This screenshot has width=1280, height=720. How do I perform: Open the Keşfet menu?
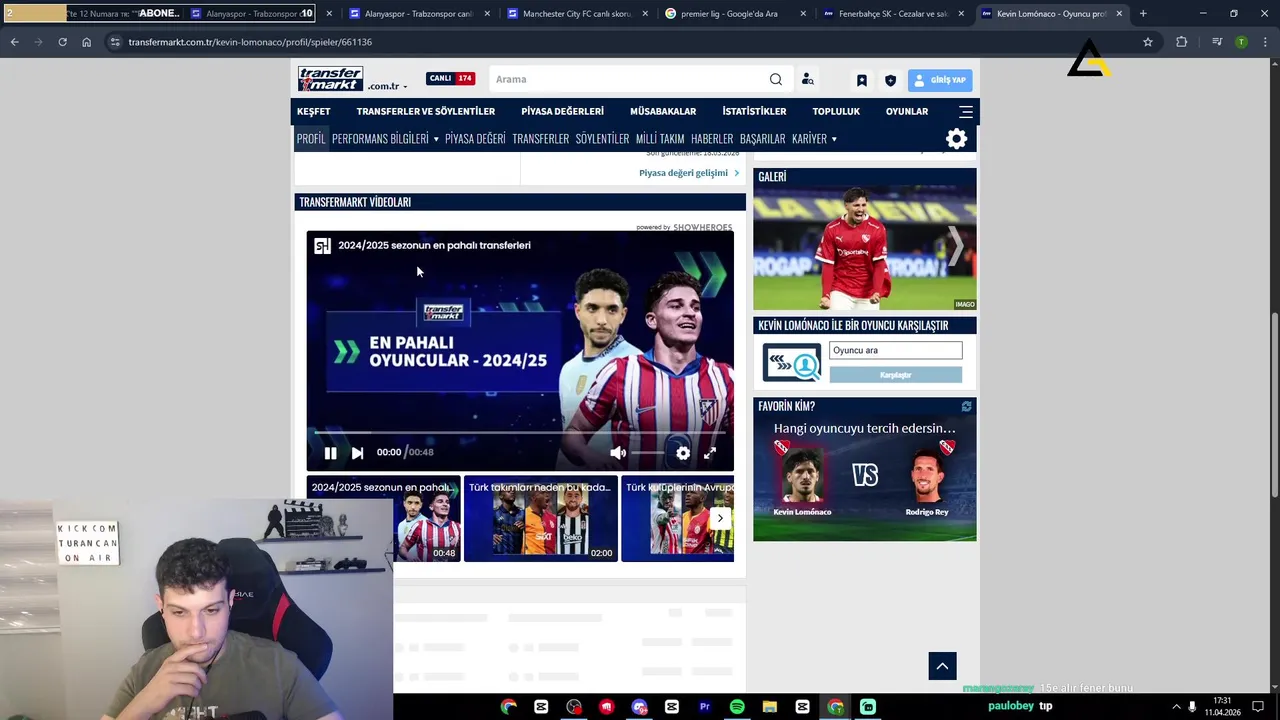[x=314, y=111]
